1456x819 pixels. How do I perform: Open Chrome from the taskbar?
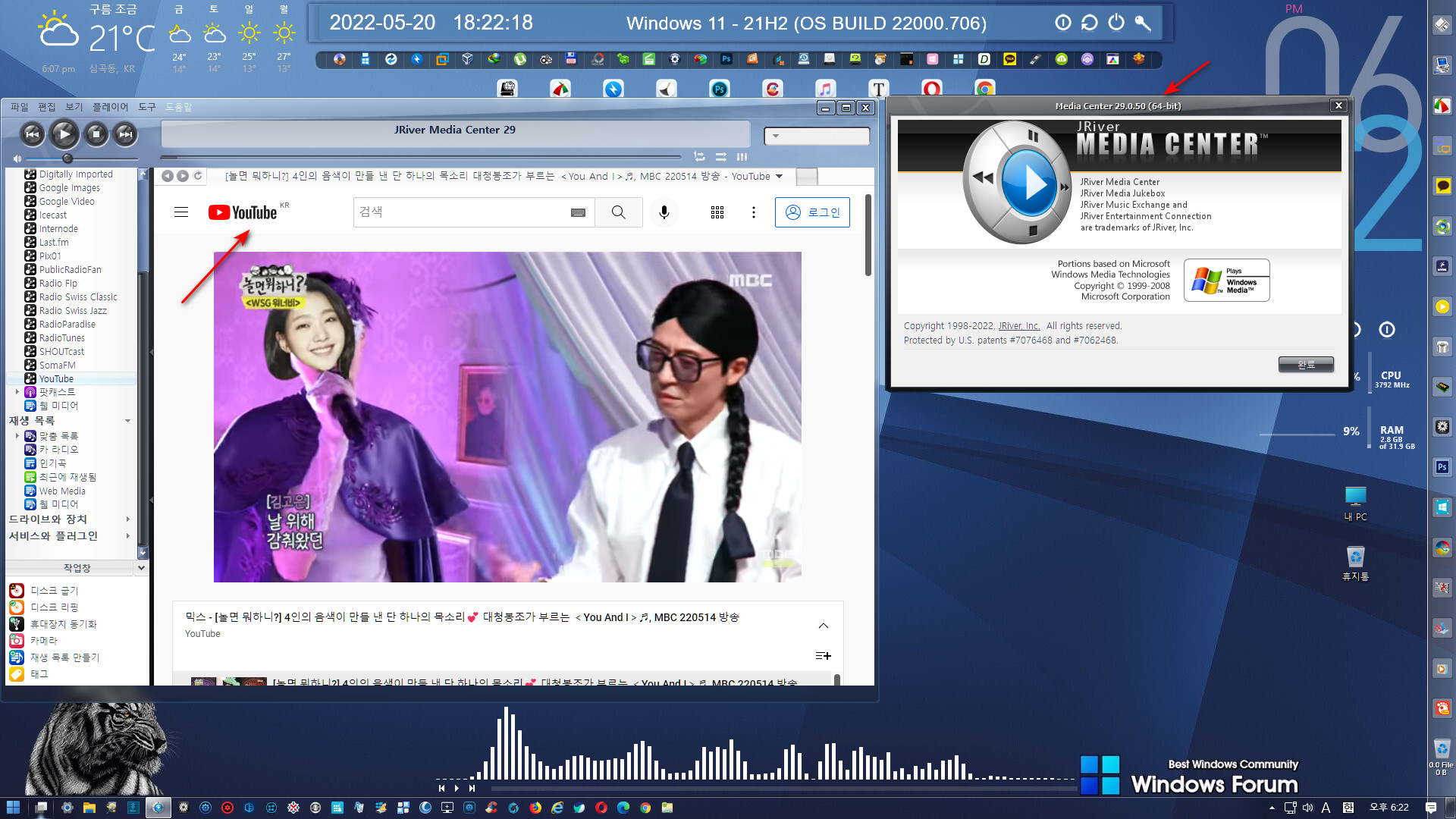click(x=645, y=808)
